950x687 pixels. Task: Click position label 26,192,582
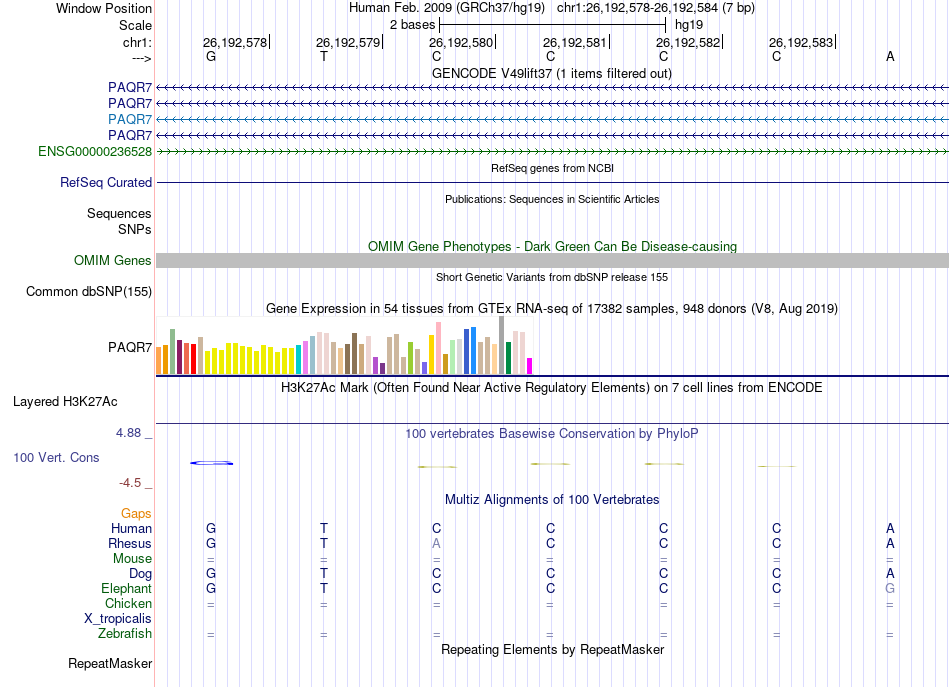[688, 42]
